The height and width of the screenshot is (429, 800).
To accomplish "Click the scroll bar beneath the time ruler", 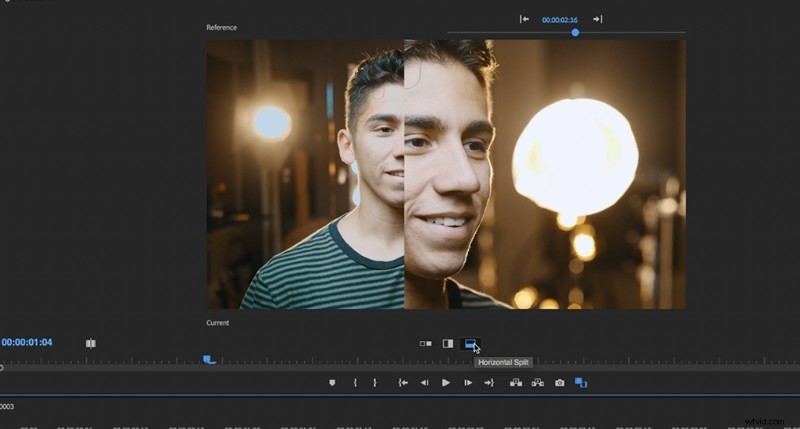I will (400, 368).
